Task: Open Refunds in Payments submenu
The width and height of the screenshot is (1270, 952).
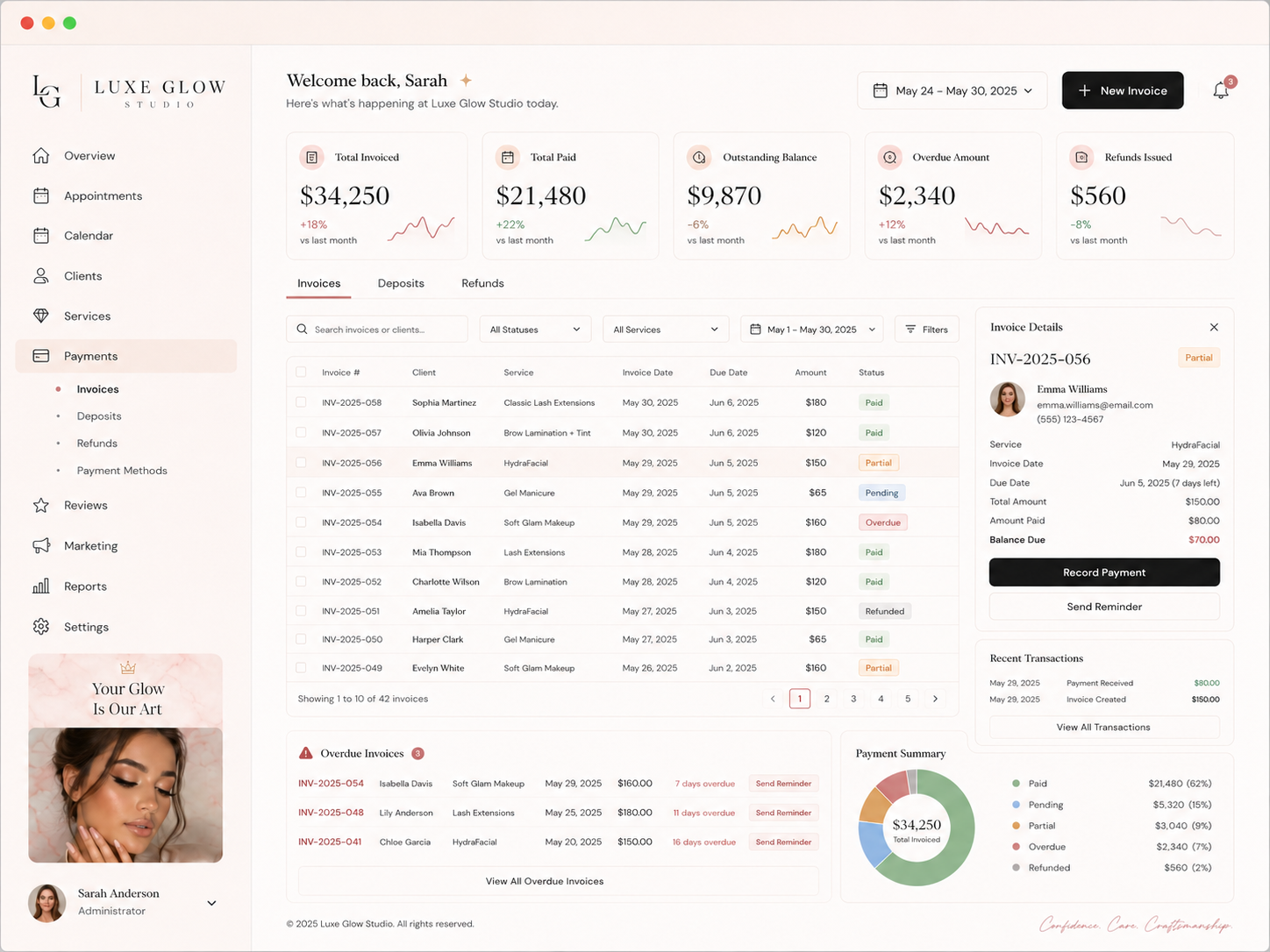Action: 96,444
